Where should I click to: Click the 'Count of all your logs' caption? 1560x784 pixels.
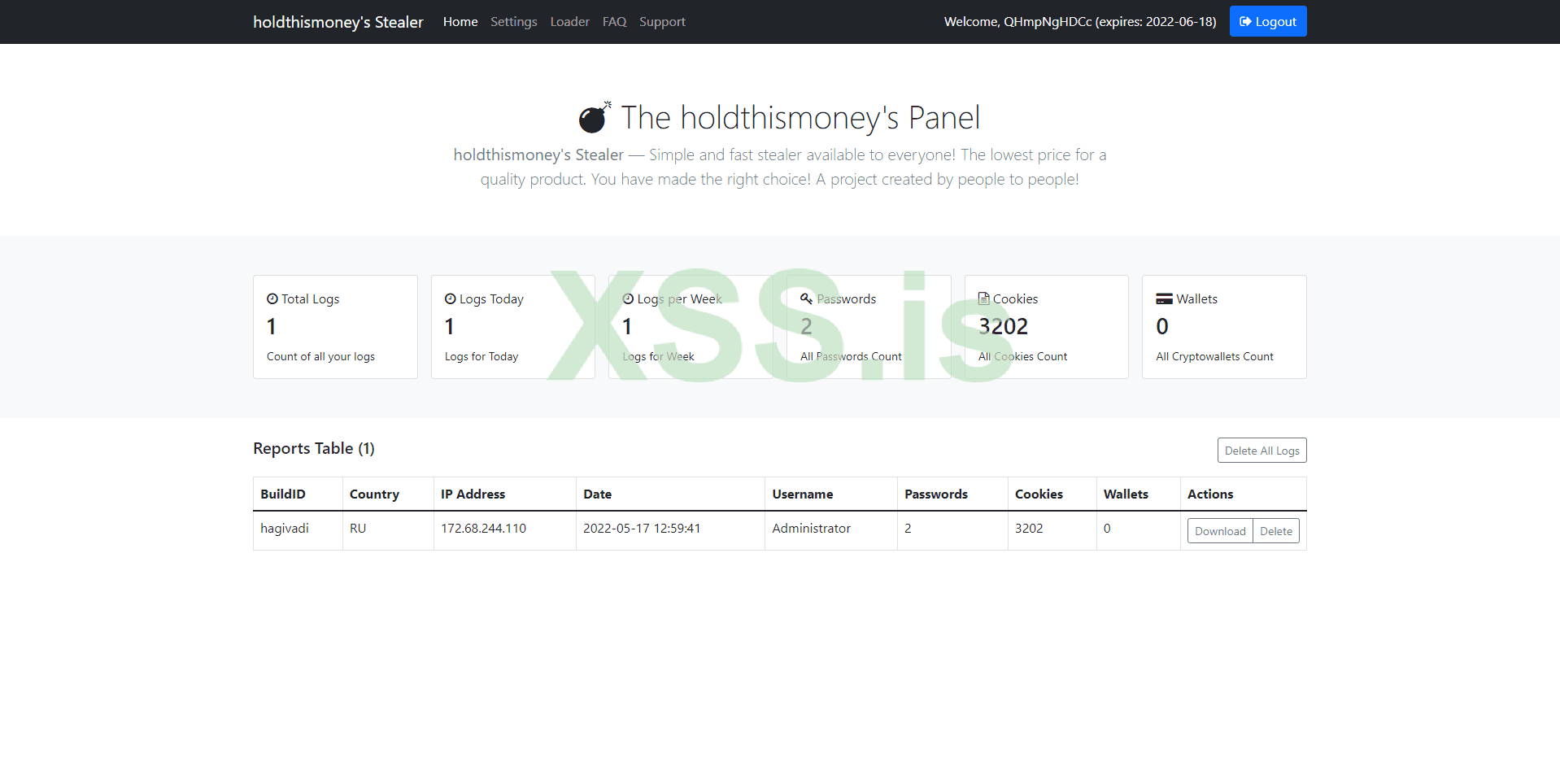(320, 356)
